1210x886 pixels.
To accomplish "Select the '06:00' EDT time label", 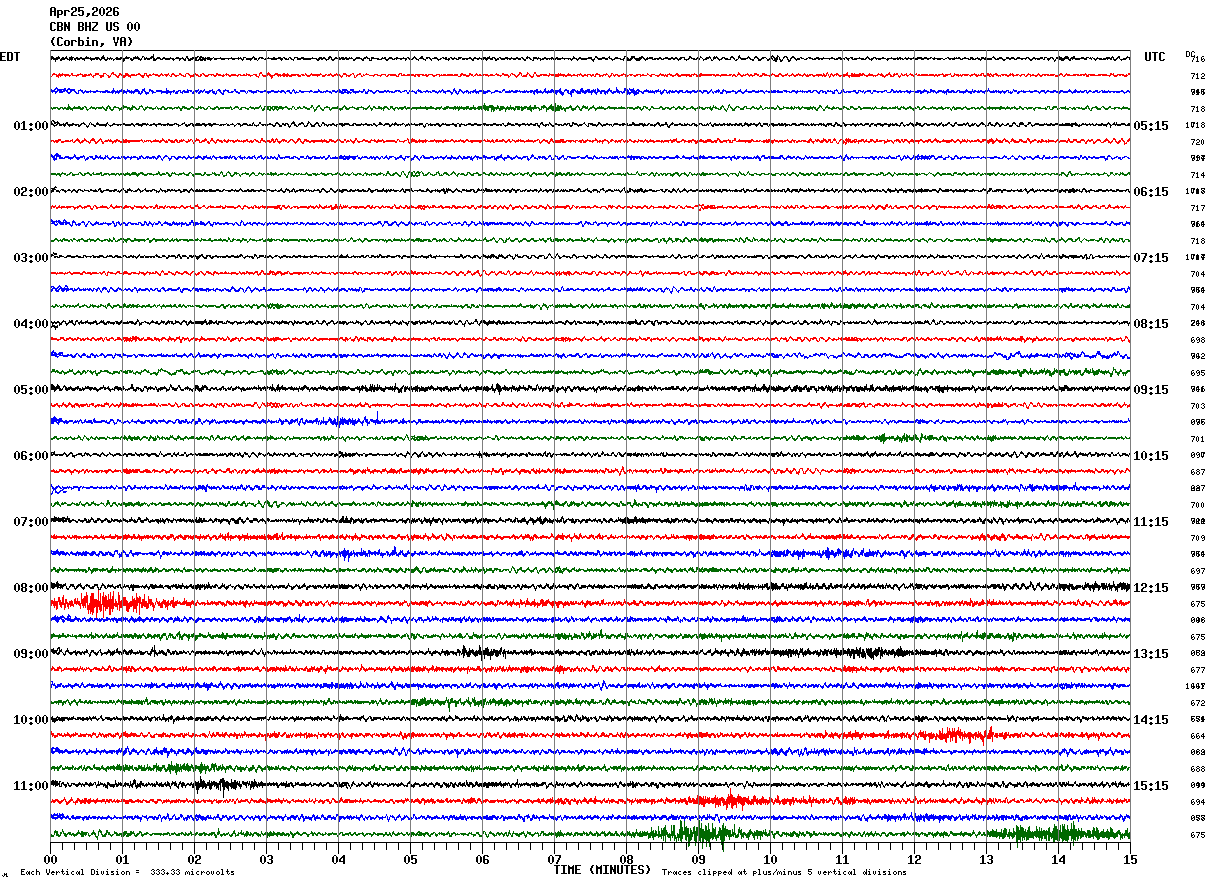I will click(x=31, y=456).
